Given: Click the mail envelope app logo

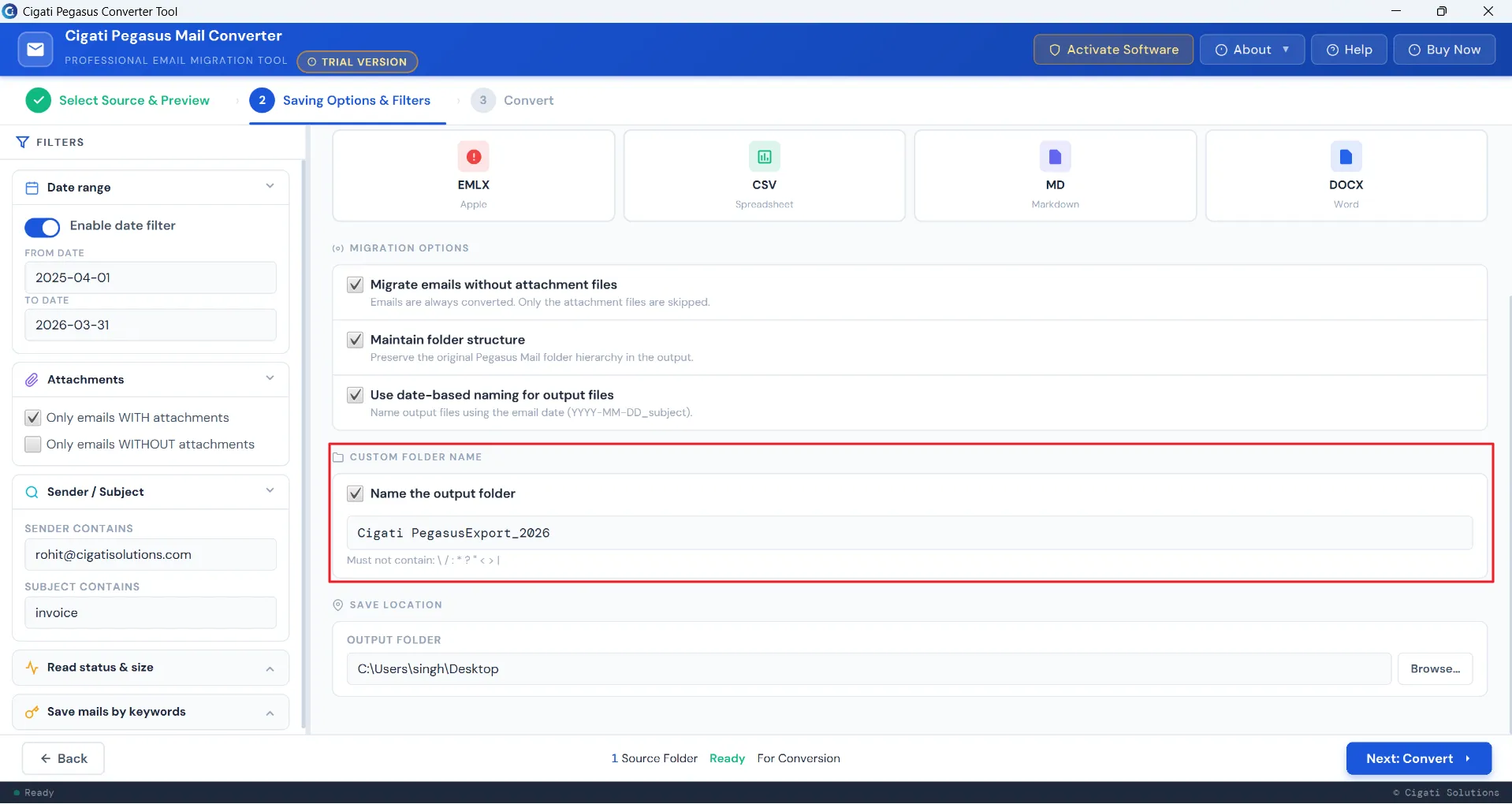Looking at the screenshot, I should [x=35, y=50].
